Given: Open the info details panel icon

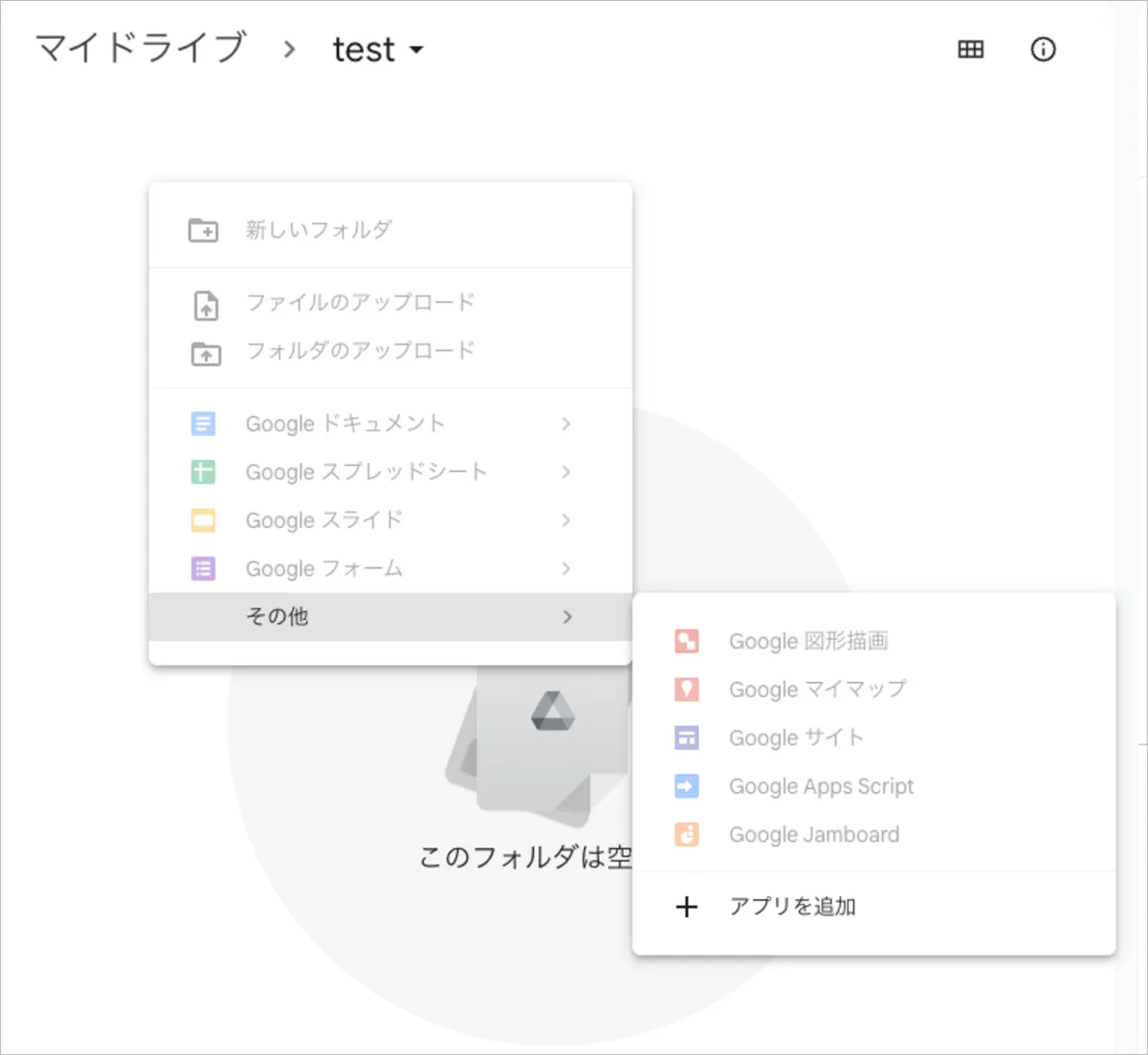Looking at the screenshot, I should 1043,50.
